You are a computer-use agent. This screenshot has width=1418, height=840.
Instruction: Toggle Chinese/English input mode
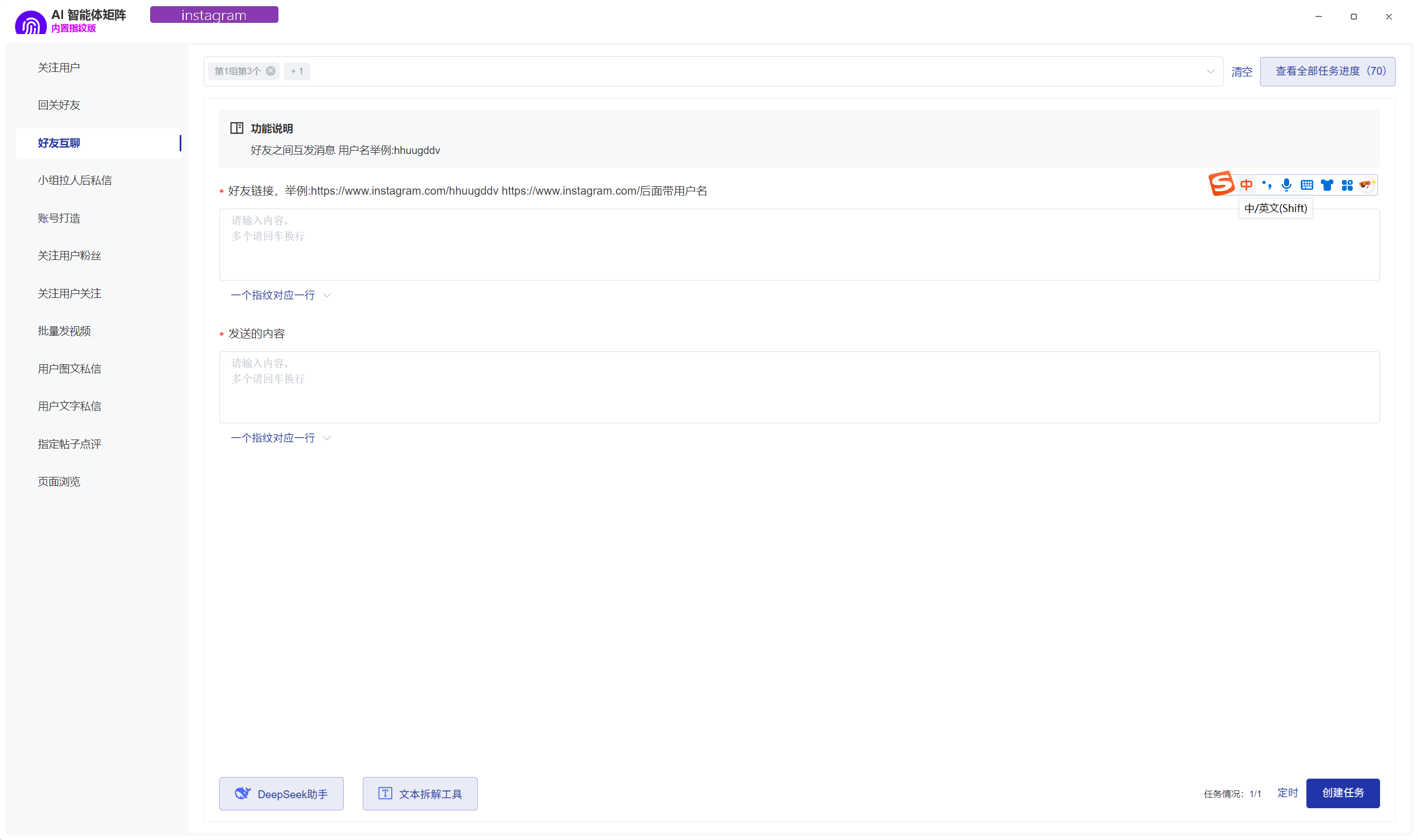tap(1246, 185)
